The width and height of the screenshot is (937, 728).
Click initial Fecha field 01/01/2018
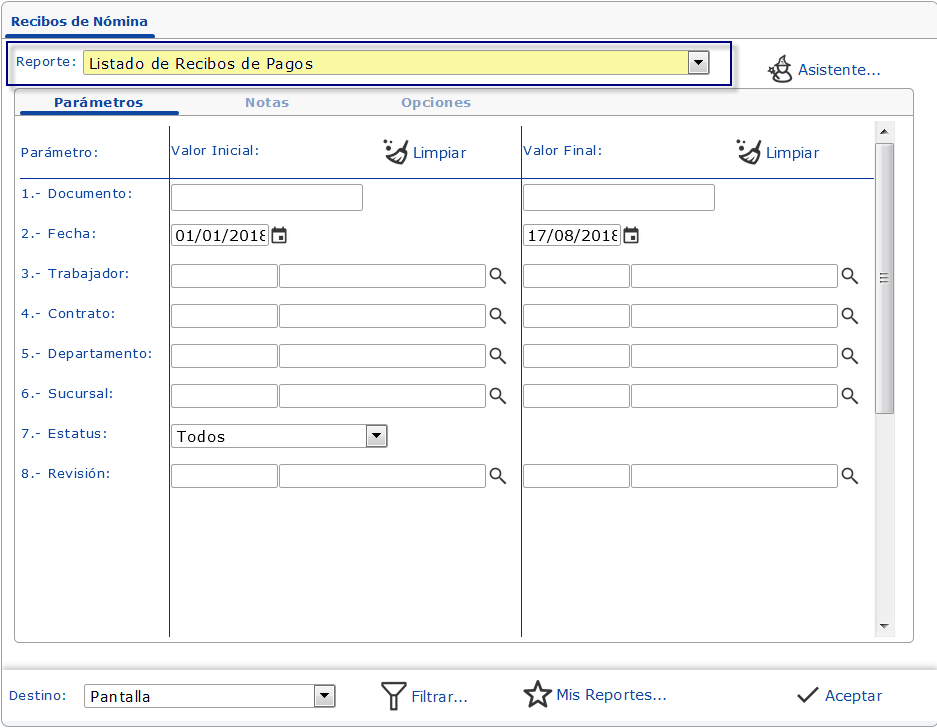(220, 235)
